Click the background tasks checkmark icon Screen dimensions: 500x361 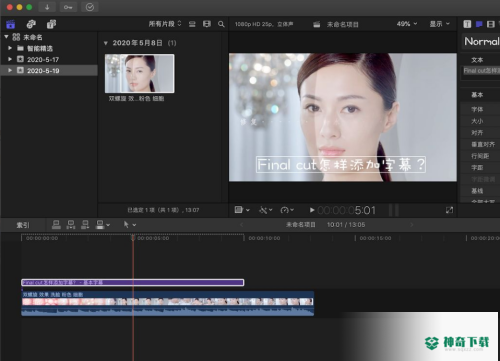point(90,7)
